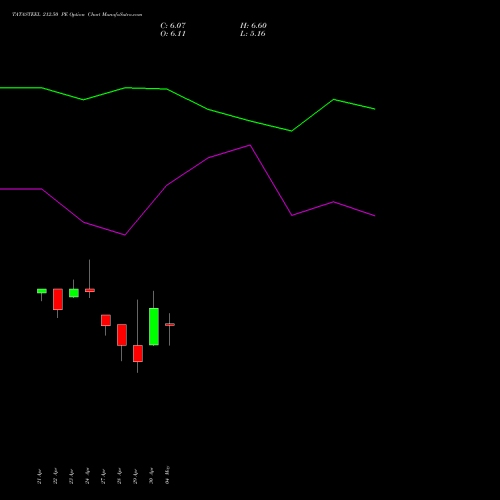Select the open value O: 6.11
Screen dimensions: 500x500
(x=173, y=34)
